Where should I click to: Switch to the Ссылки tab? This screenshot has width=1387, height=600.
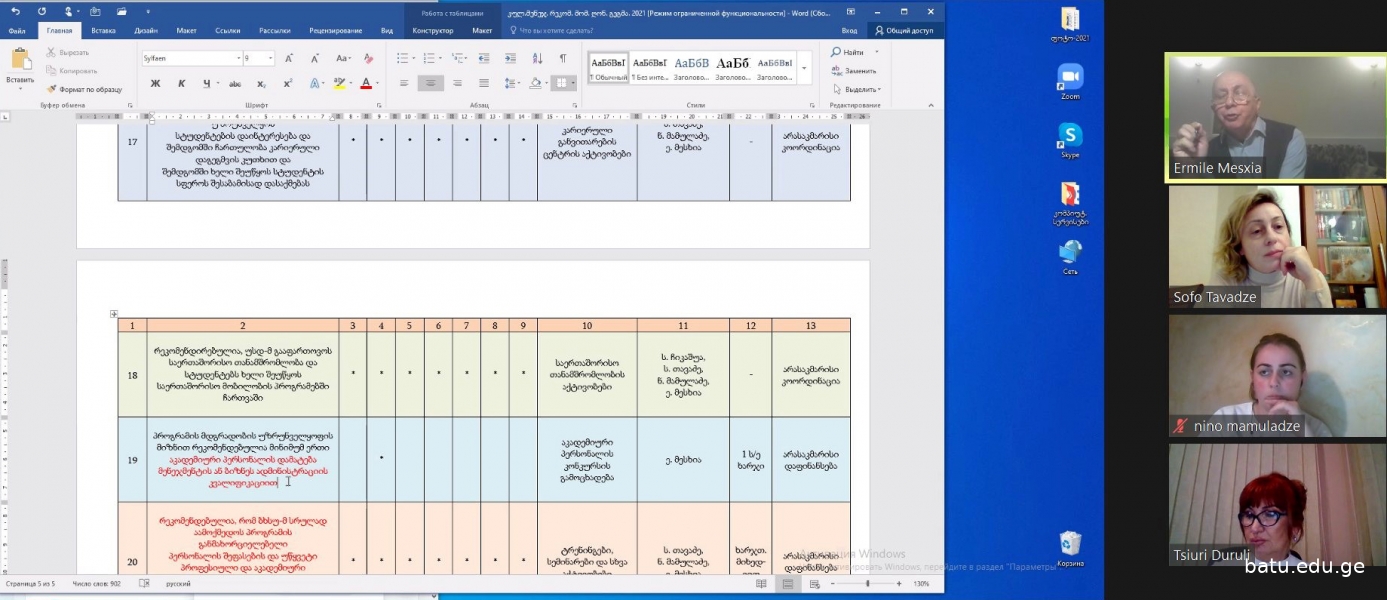(x=227, y=31)
